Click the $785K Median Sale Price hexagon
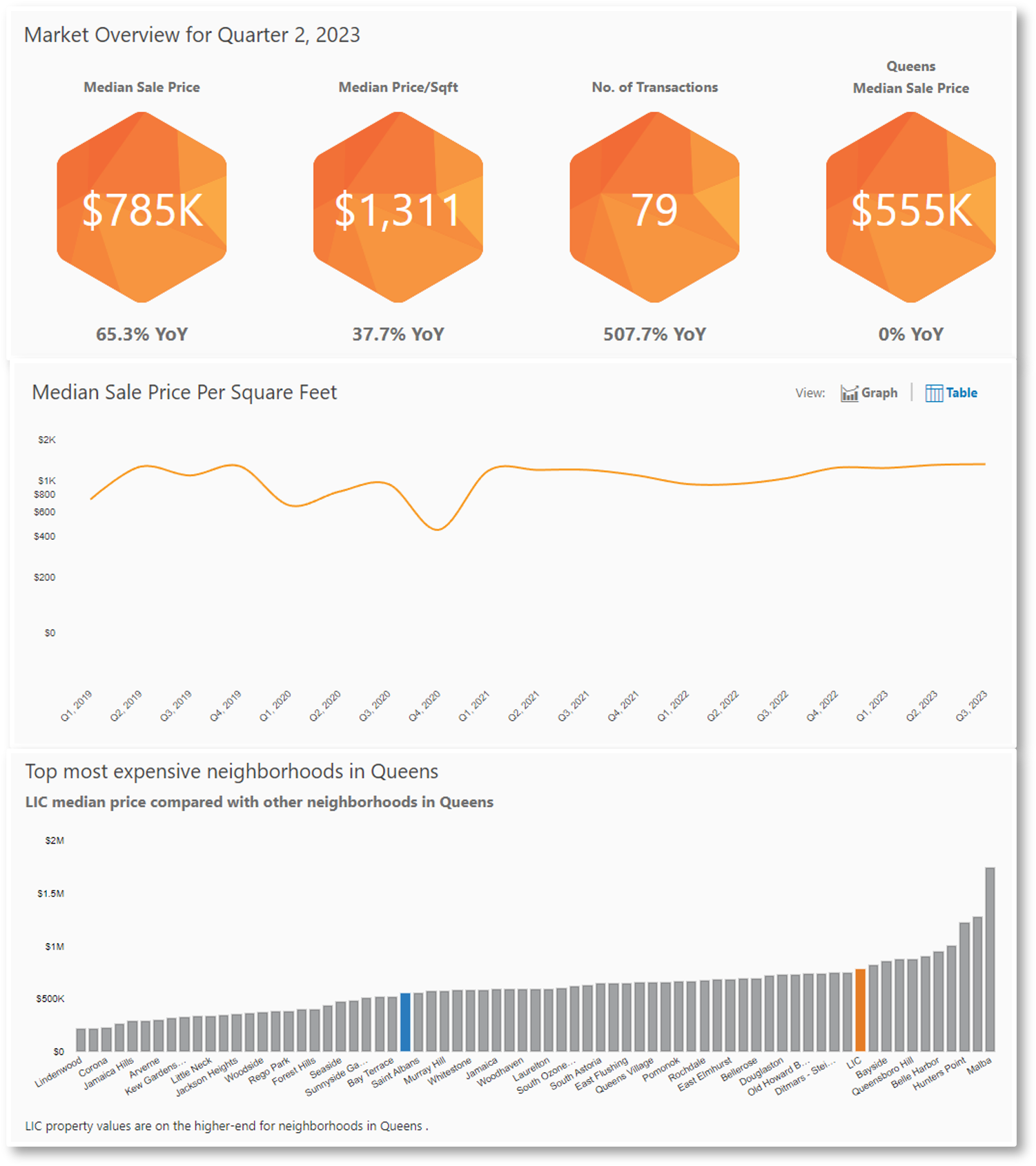Viewport: 1036px width, 1166px height. 141,208
